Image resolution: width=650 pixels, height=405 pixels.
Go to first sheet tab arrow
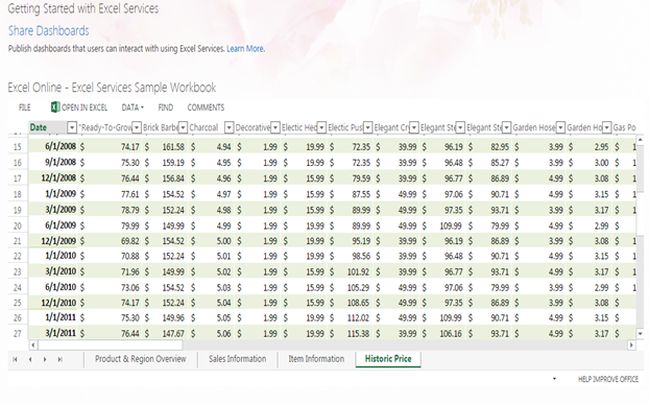click(x=15, y=359)
